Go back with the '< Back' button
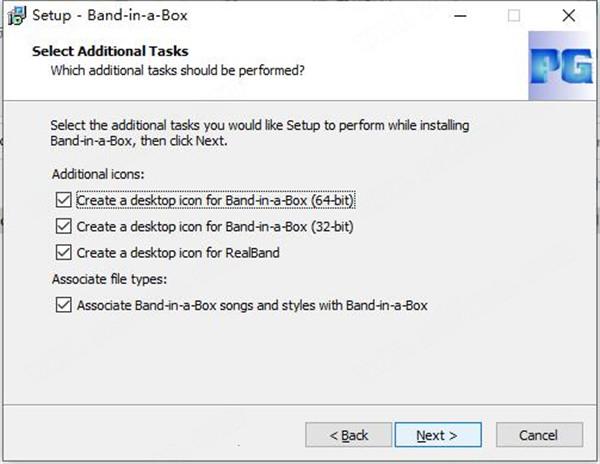Viewport: 600px width, 464px height. pyautogui.click(x=349, y=435)
